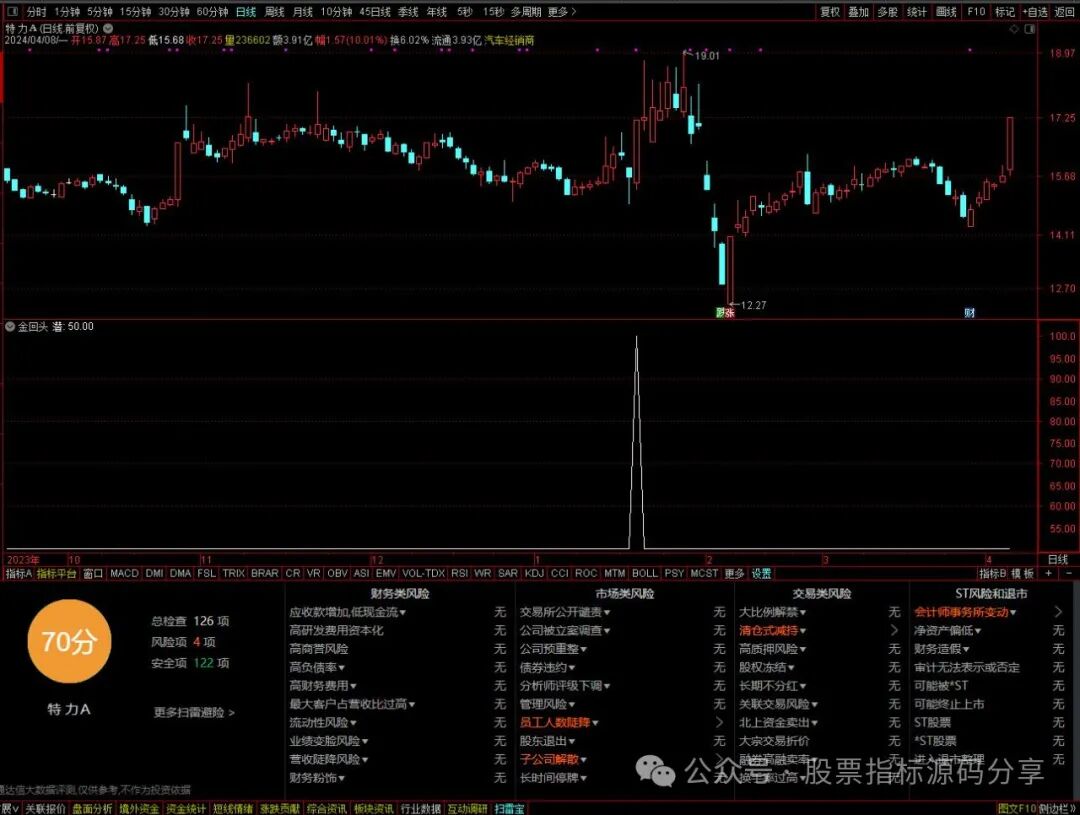Zoom in the chart with the + button
Image resolution: width=1080 pixels, height=815 pixels.
pyautogui.click(x=1049, y=573)
